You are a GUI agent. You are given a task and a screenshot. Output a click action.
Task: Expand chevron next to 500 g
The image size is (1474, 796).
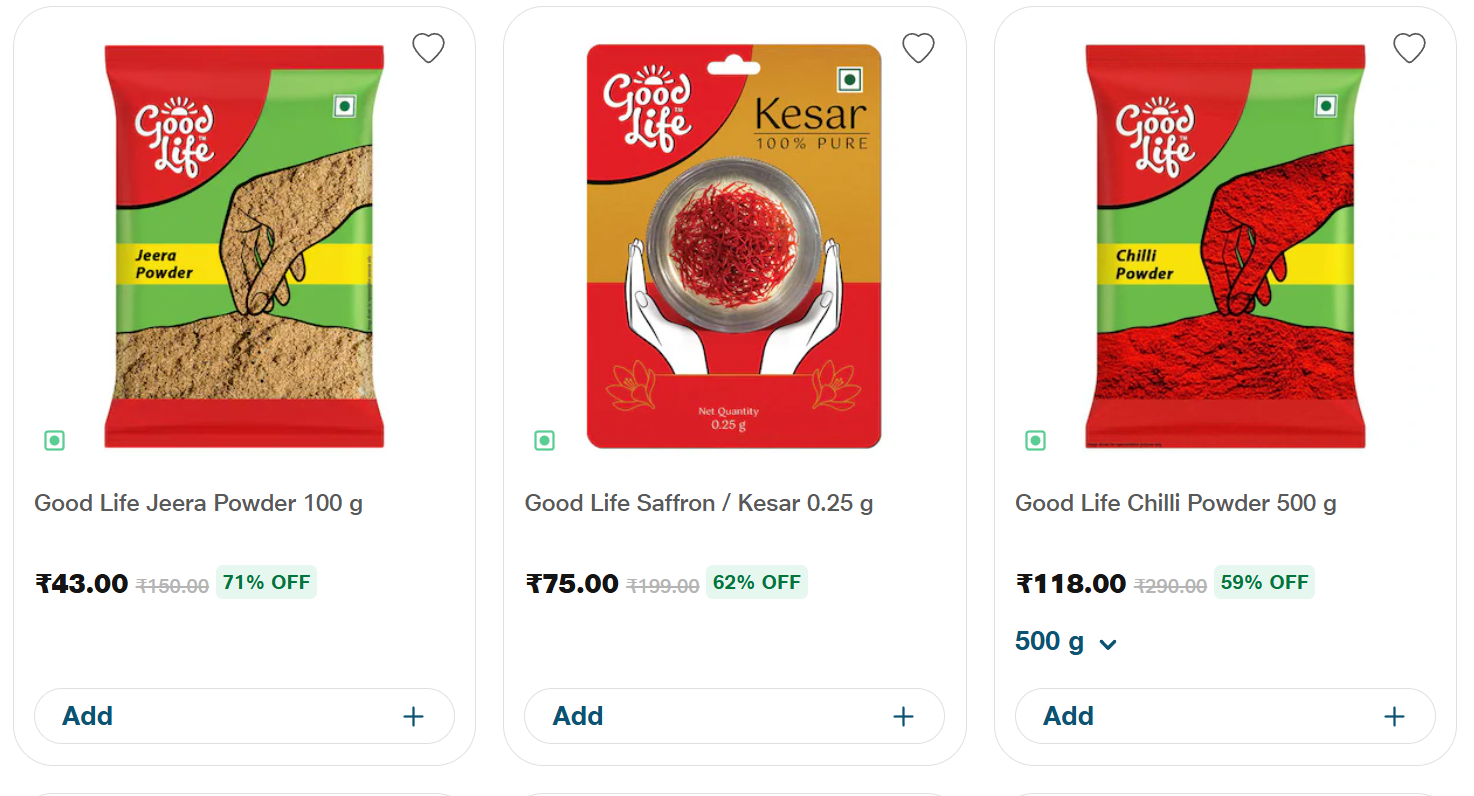pyautogui.click(x=1107, y=644)
